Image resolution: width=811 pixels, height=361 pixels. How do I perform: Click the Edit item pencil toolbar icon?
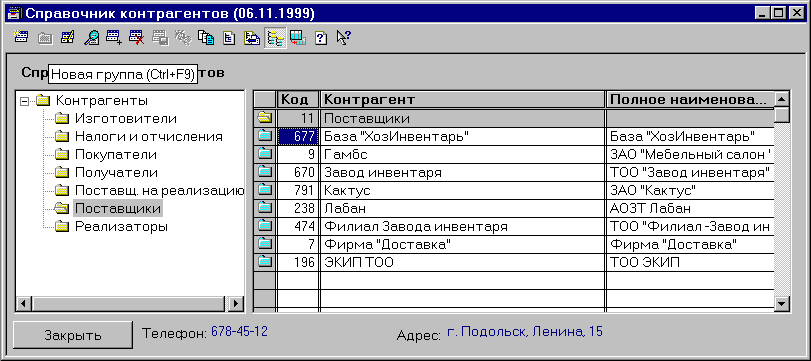(x=68, y=38)
